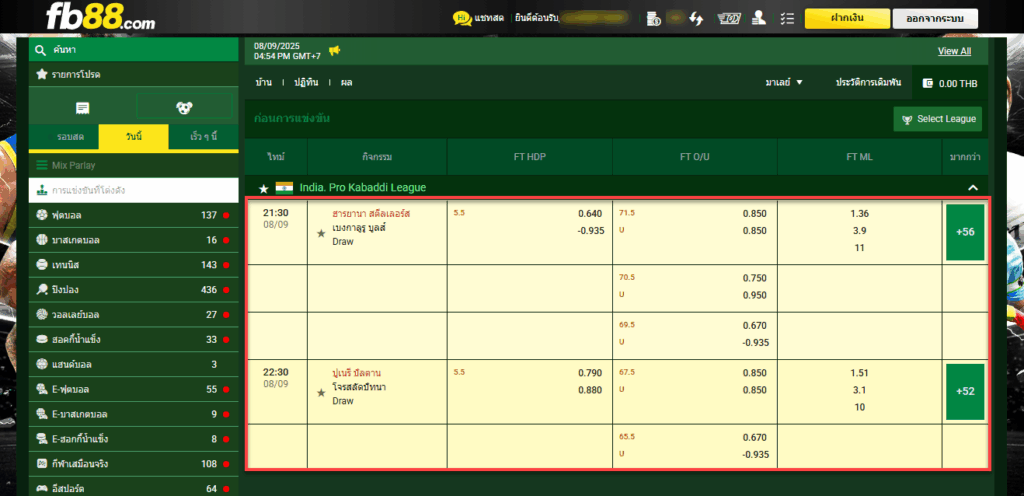Image resolution: width=1024 pixels, height=496 pixels.
Task: Pick handicap odds 0.640 for 21:30 match
Action: point(590,213)
